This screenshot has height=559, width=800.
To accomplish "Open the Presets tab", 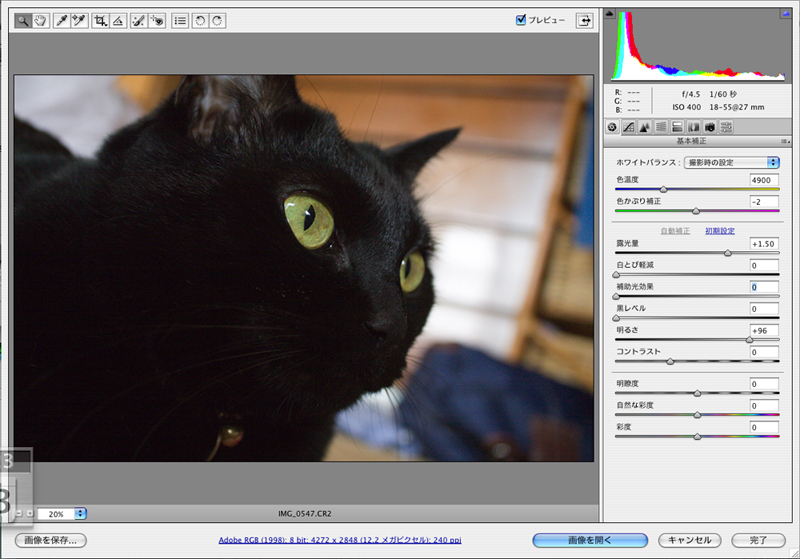I will tap(727, 127).
